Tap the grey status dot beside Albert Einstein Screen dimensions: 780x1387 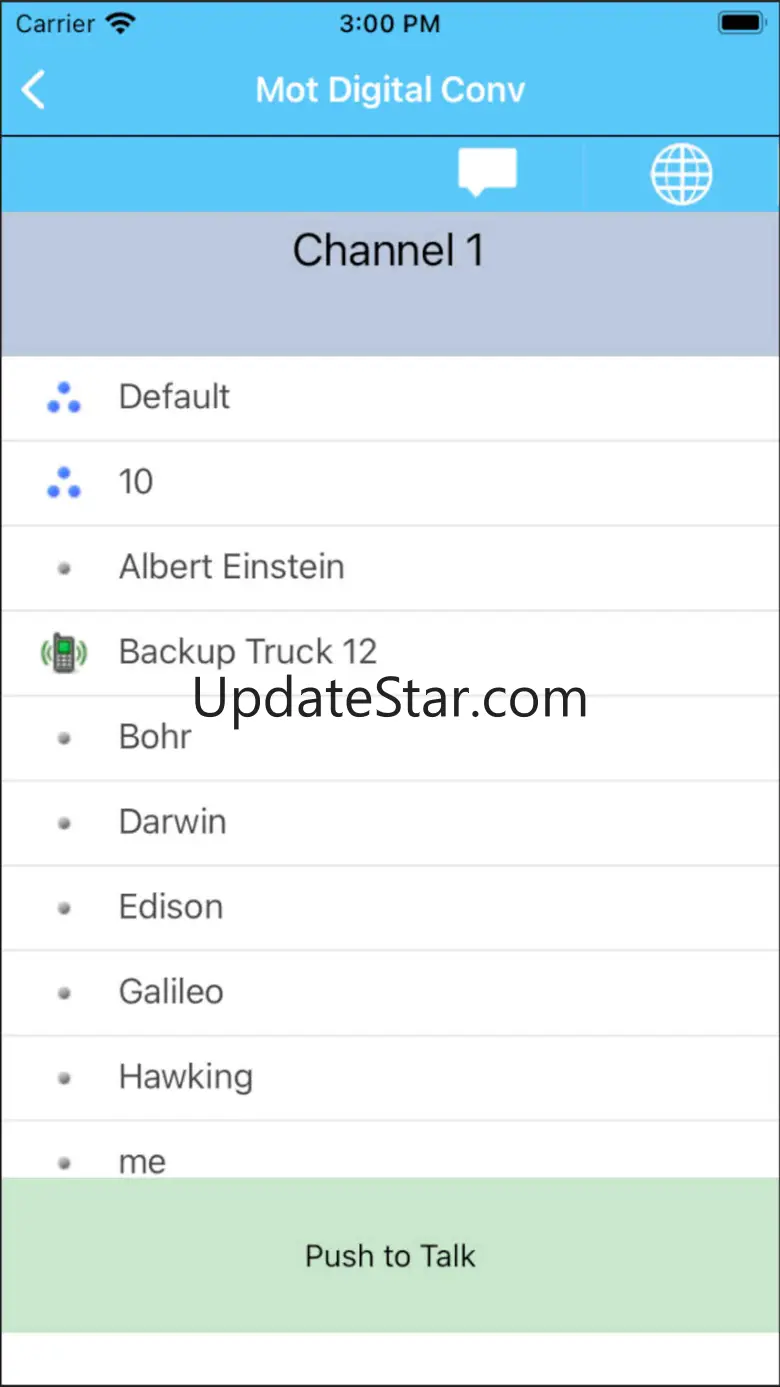pyautogui.click(x=64, y=568)
